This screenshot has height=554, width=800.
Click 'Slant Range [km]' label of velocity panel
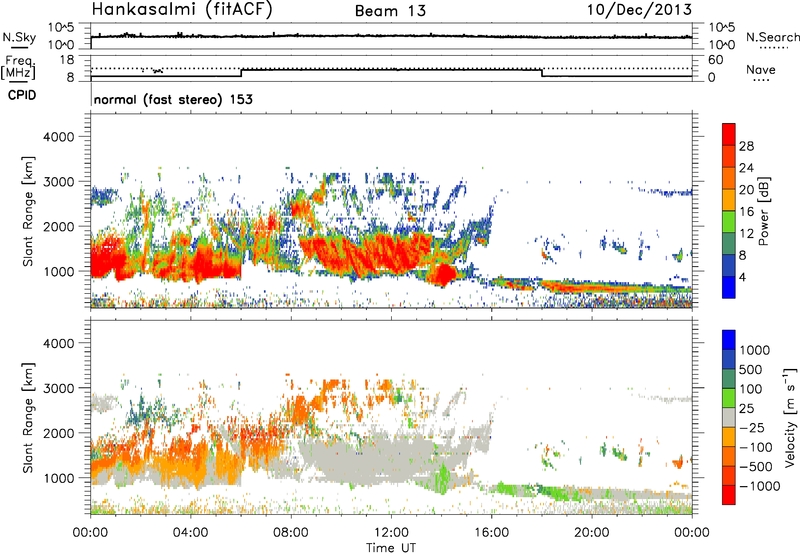point(29,417)
